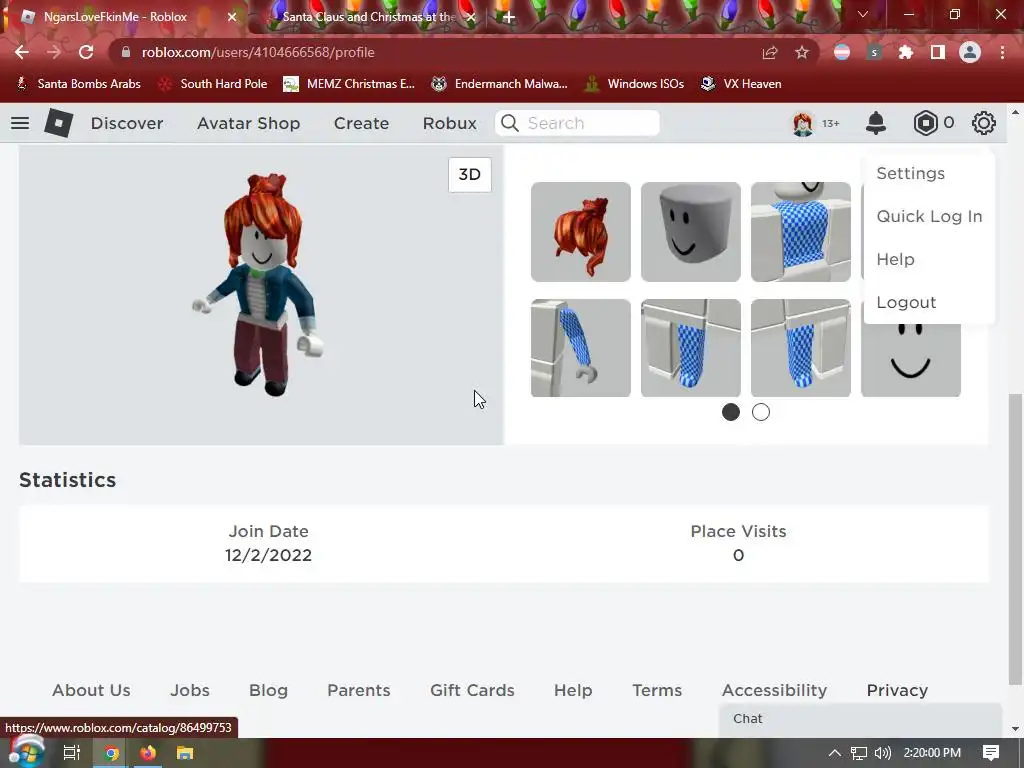Expand the tab search chevron
1024x768 pixels.
[x=863, y=14]
